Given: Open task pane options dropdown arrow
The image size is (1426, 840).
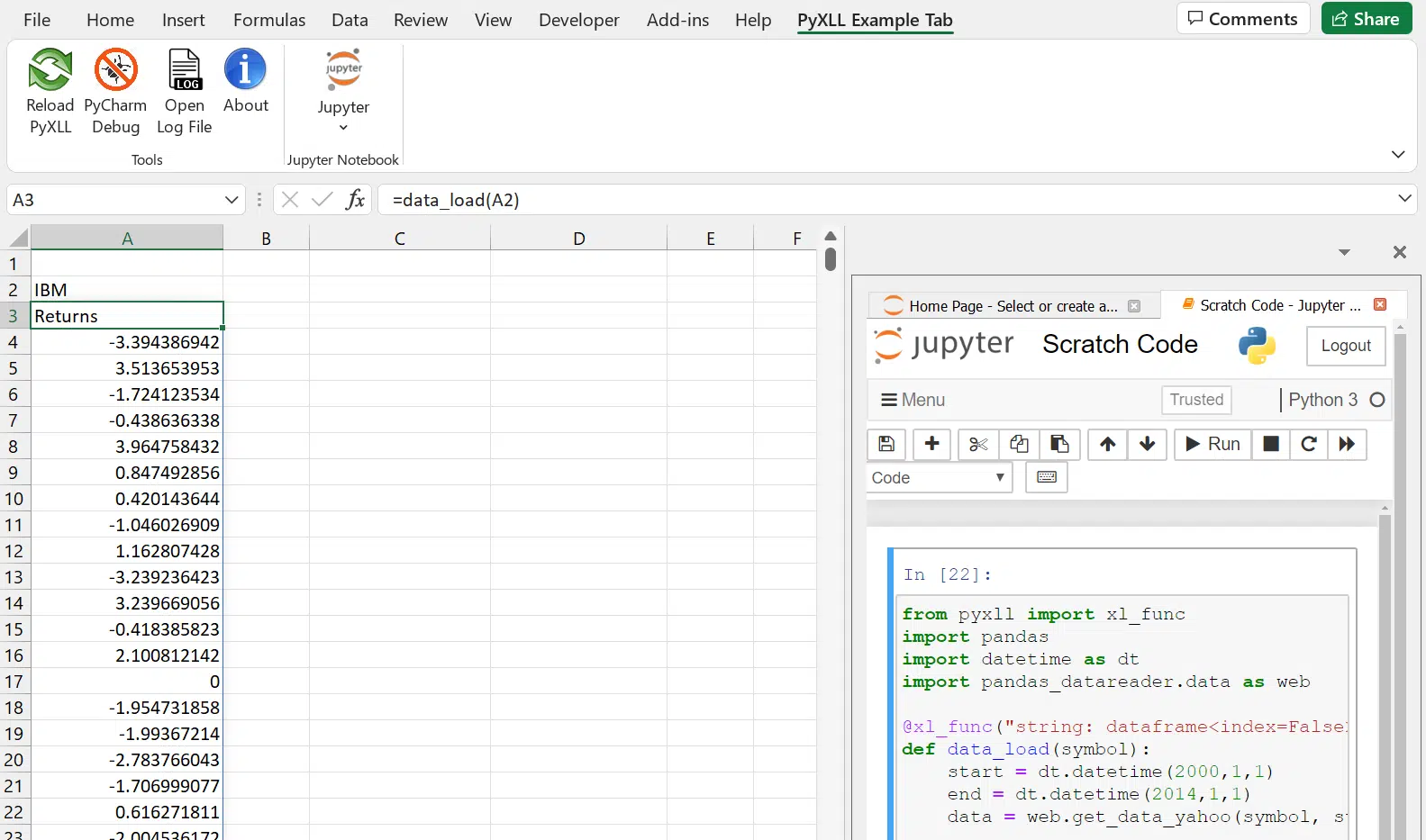Looking at the screenshot, I should 1344,252.
